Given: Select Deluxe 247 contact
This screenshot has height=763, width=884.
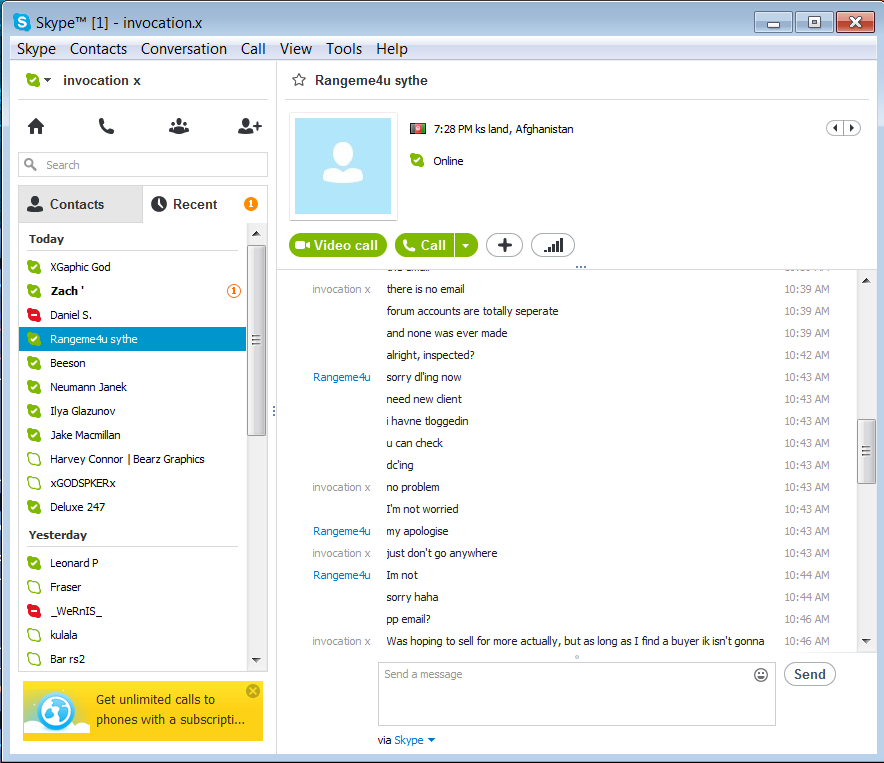Looking at the screenshot, I should click(x=132, y=507).
